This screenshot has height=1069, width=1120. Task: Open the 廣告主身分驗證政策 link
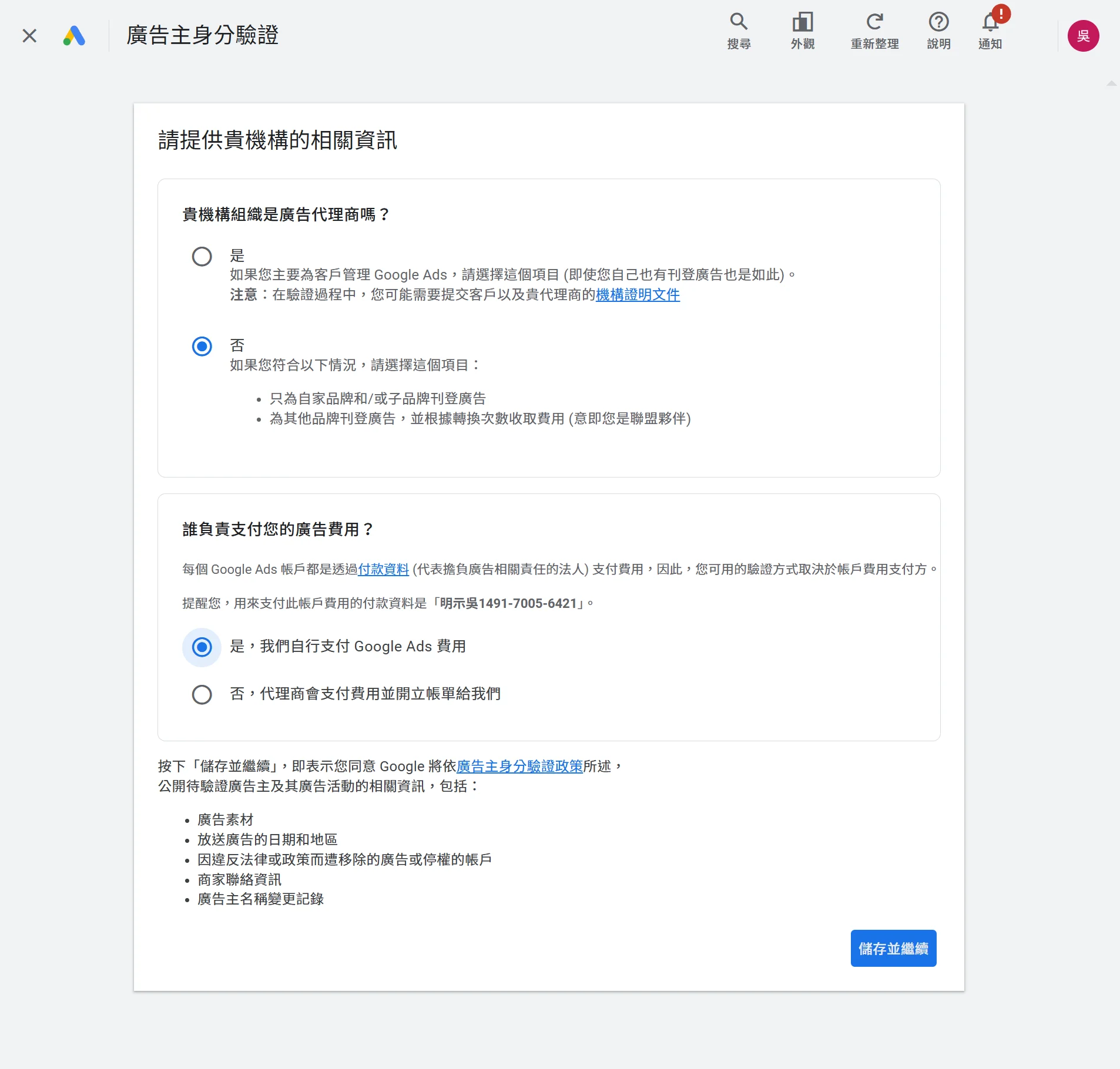519,767
